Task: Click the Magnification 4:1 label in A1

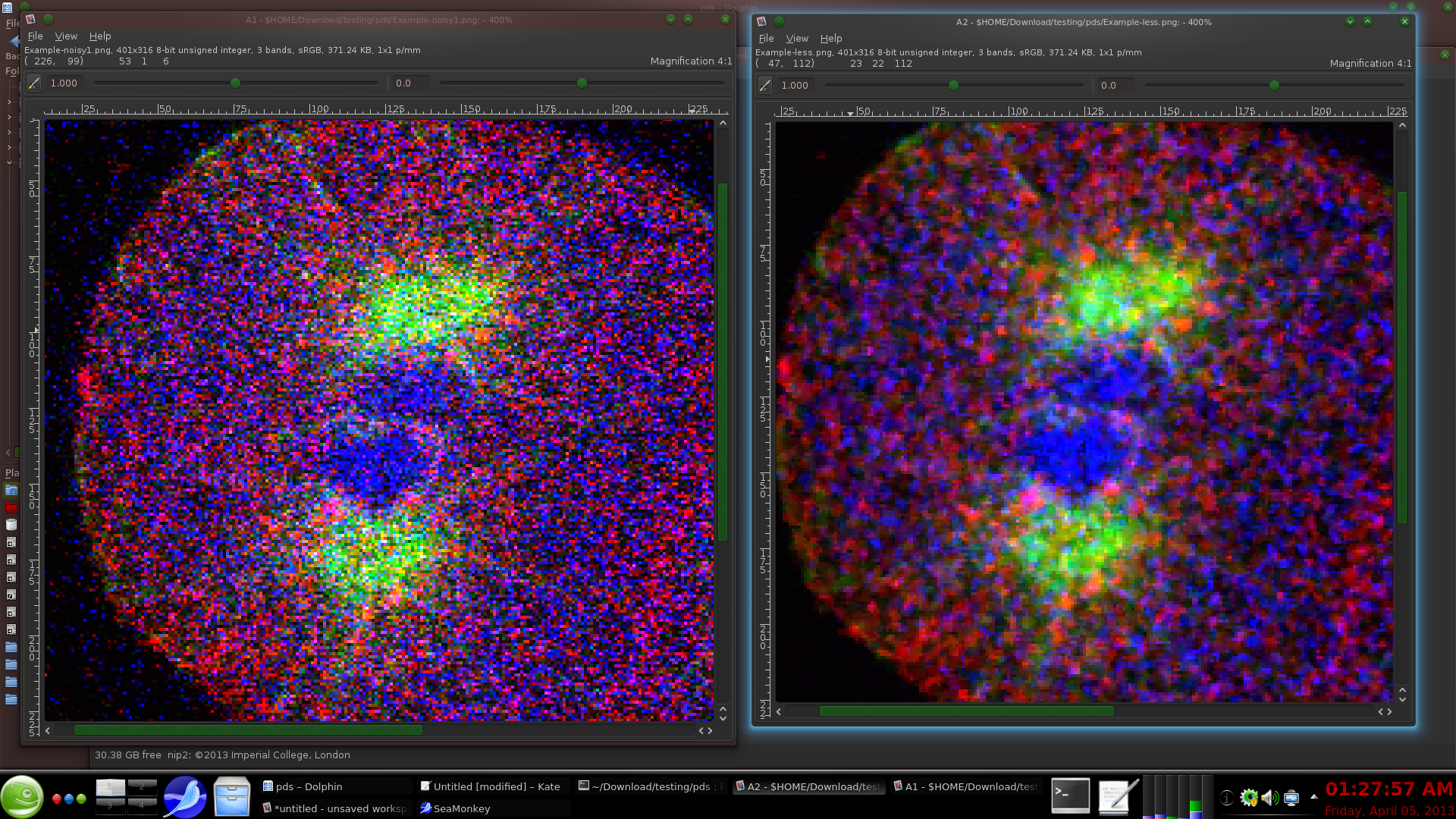Action: (x=691, y=61)
